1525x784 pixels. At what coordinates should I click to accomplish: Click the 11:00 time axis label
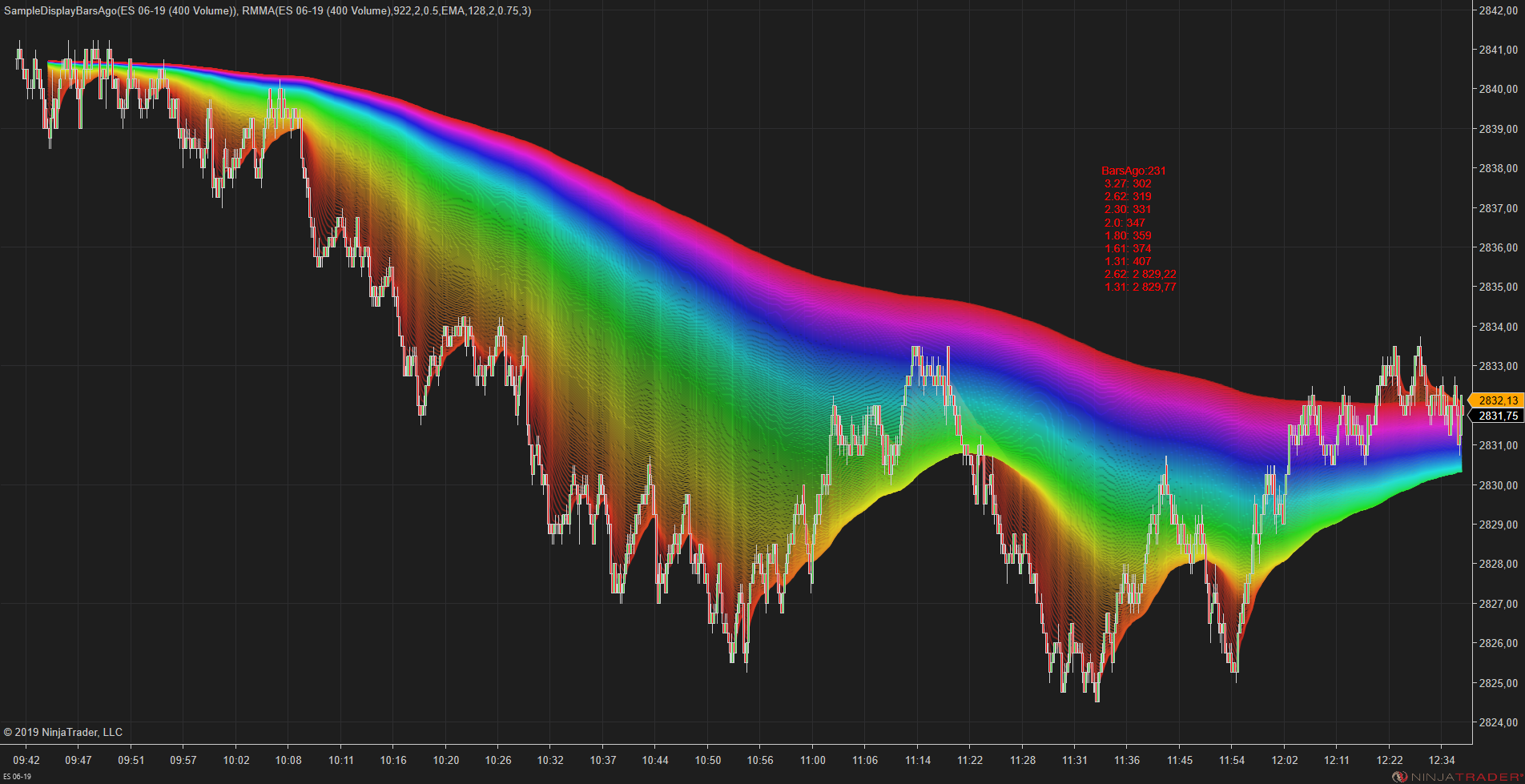(813, 760)
